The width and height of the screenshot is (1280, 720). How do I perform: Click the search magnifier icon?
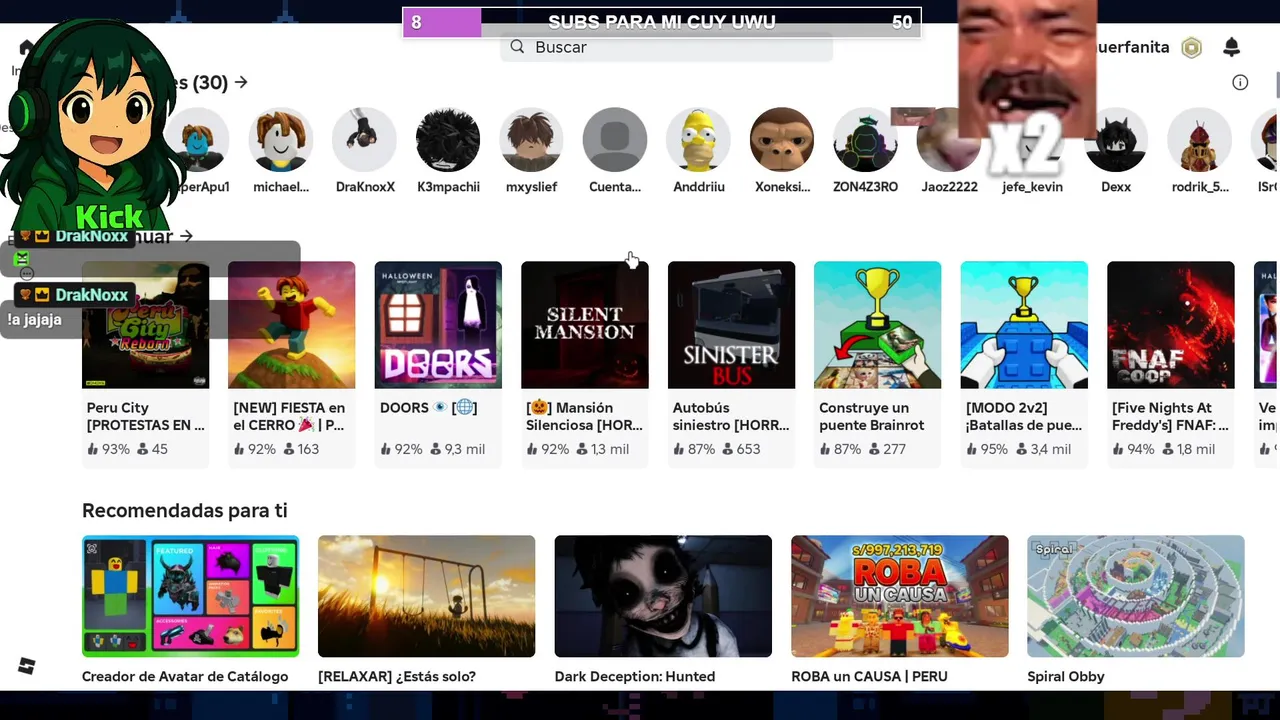click(x=517, y=47)
